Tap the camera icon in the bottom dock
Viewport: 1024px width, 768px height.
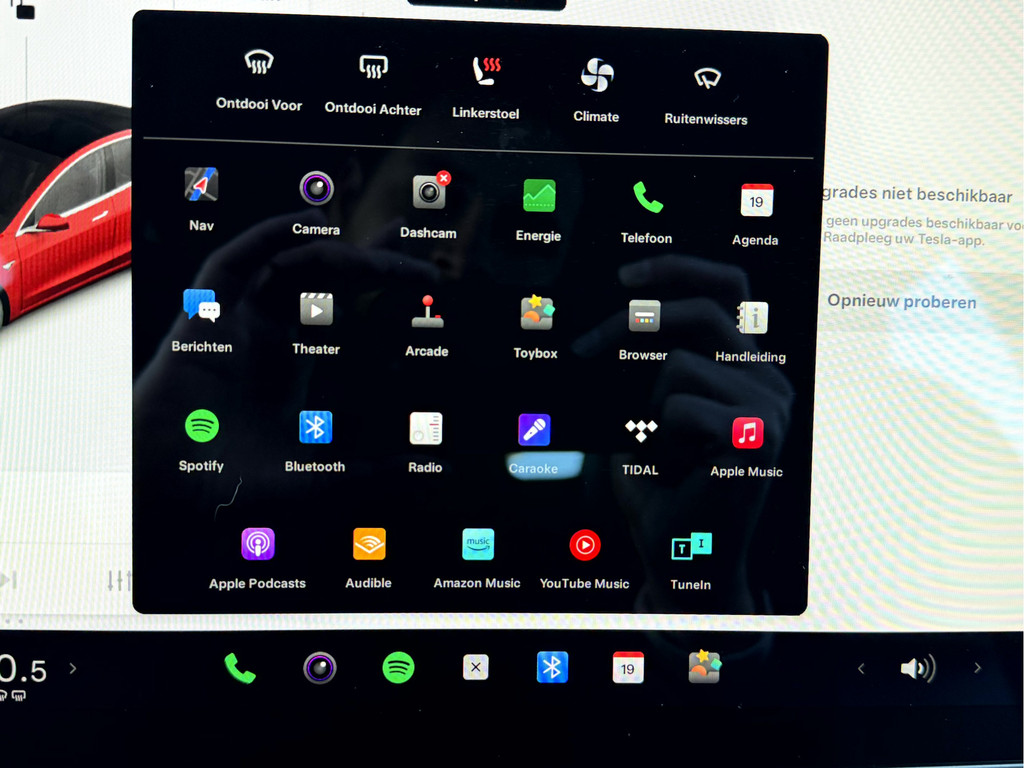(320, 668)
